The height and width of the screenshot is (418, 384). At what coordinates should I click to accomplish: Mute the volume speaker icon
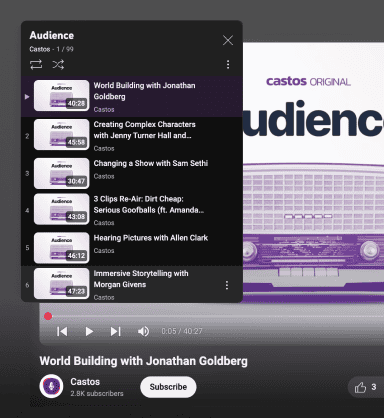click(x=143, y=331)
